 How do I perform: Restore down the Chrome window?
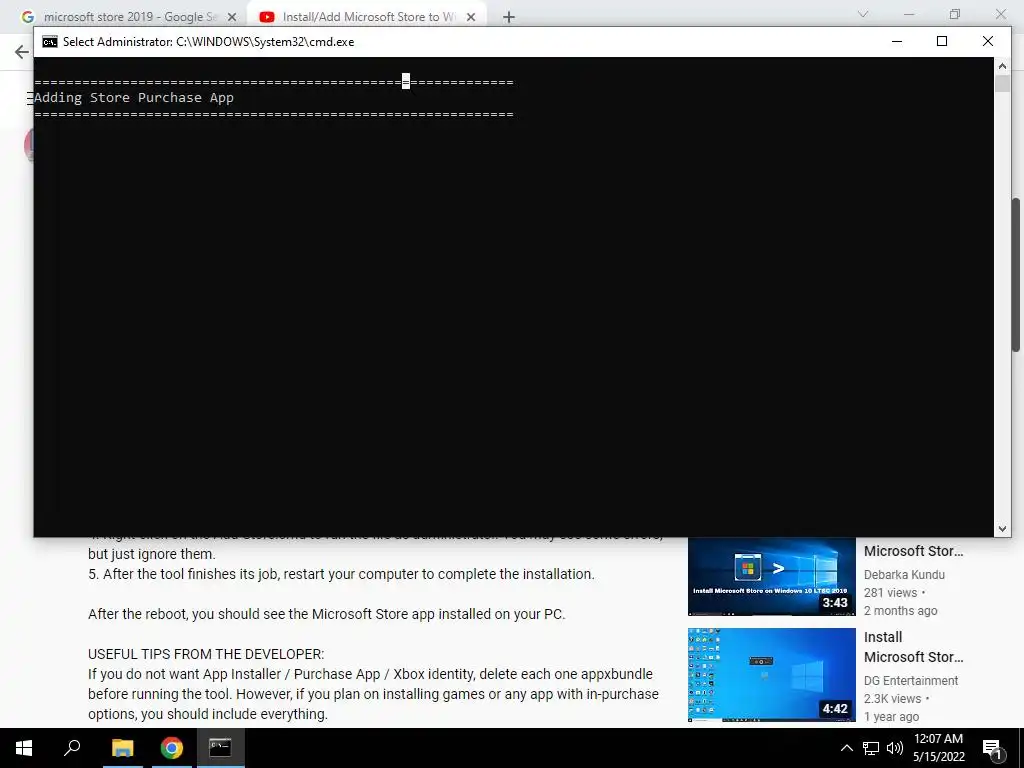[x=955, y=14]
